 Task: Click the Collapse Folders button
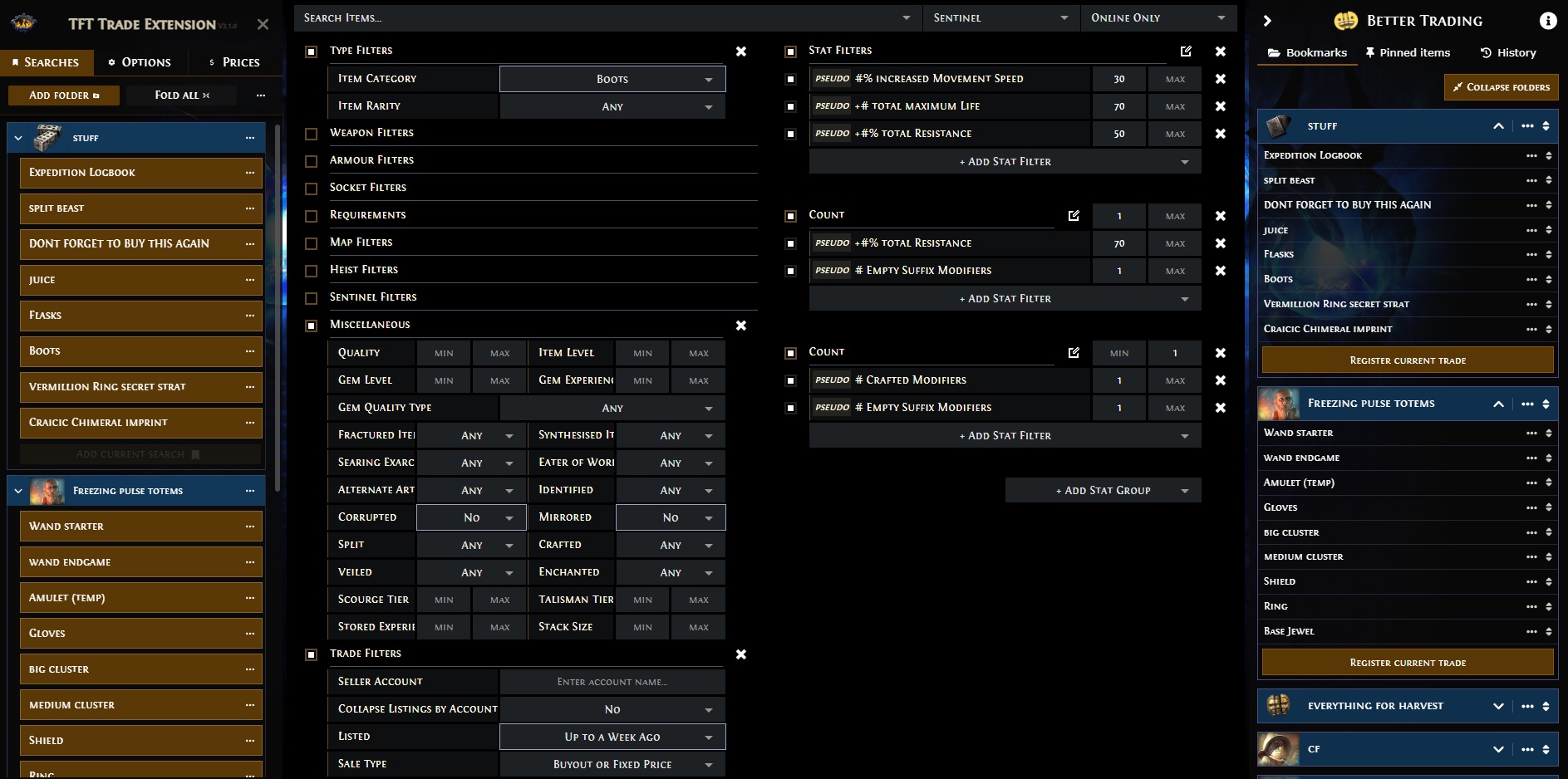pyautogui.click(x=1502, y=87)
